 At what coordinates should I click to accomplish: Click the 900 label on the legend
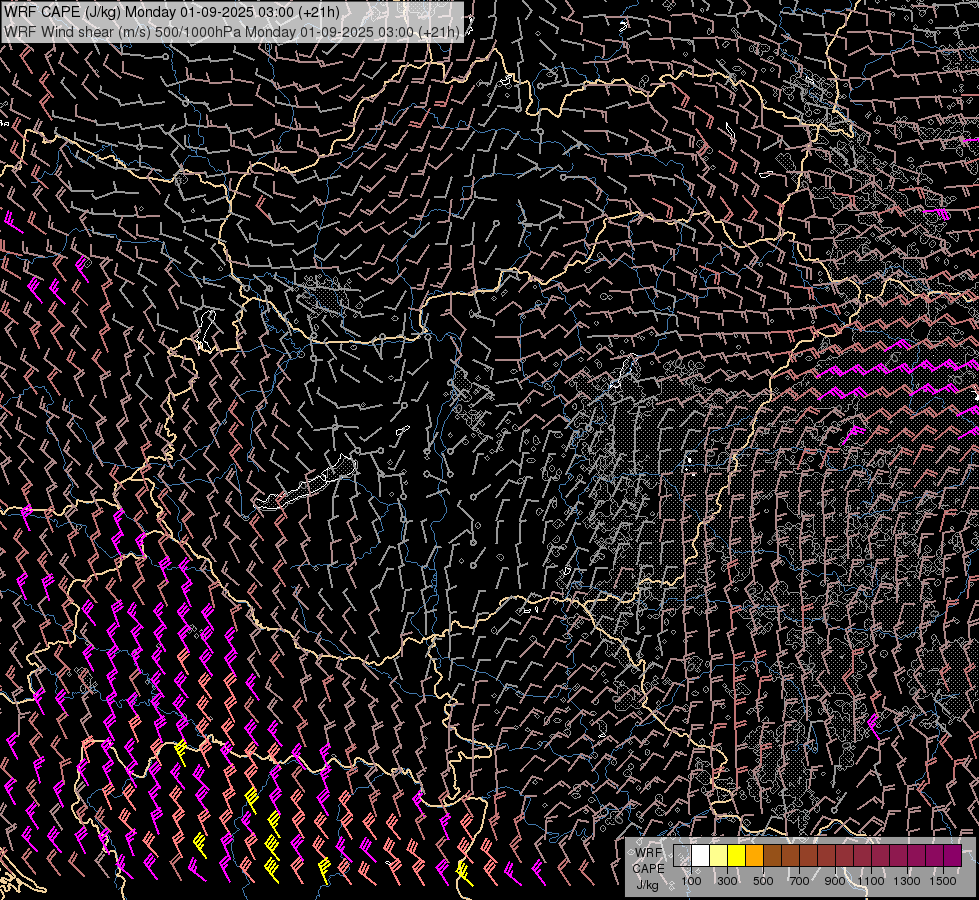[x=835, y=881]
